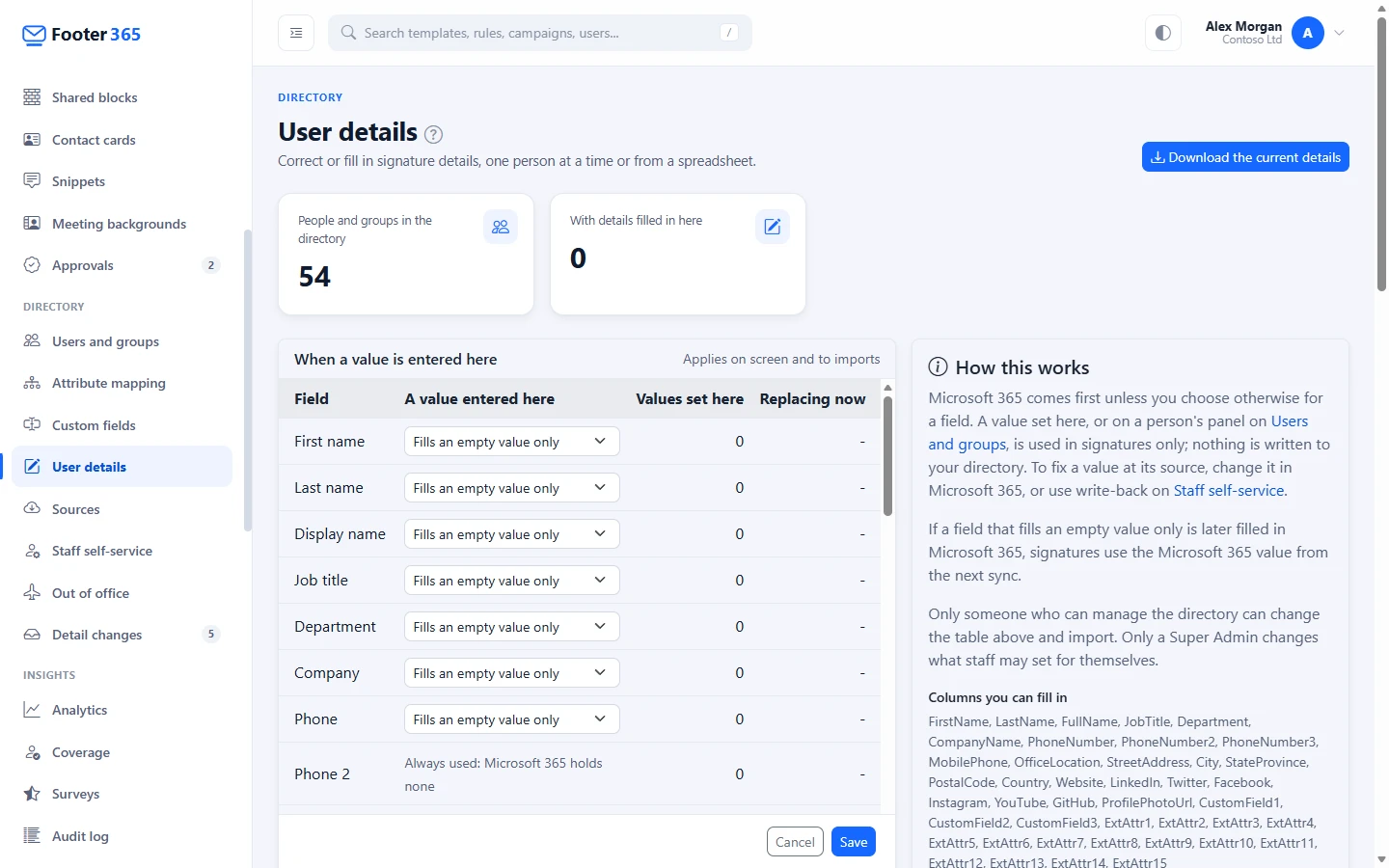This screenshot has height=868, width=1389.
Task: Open the Department fill-mode dropdown
Action: point(511,627)
